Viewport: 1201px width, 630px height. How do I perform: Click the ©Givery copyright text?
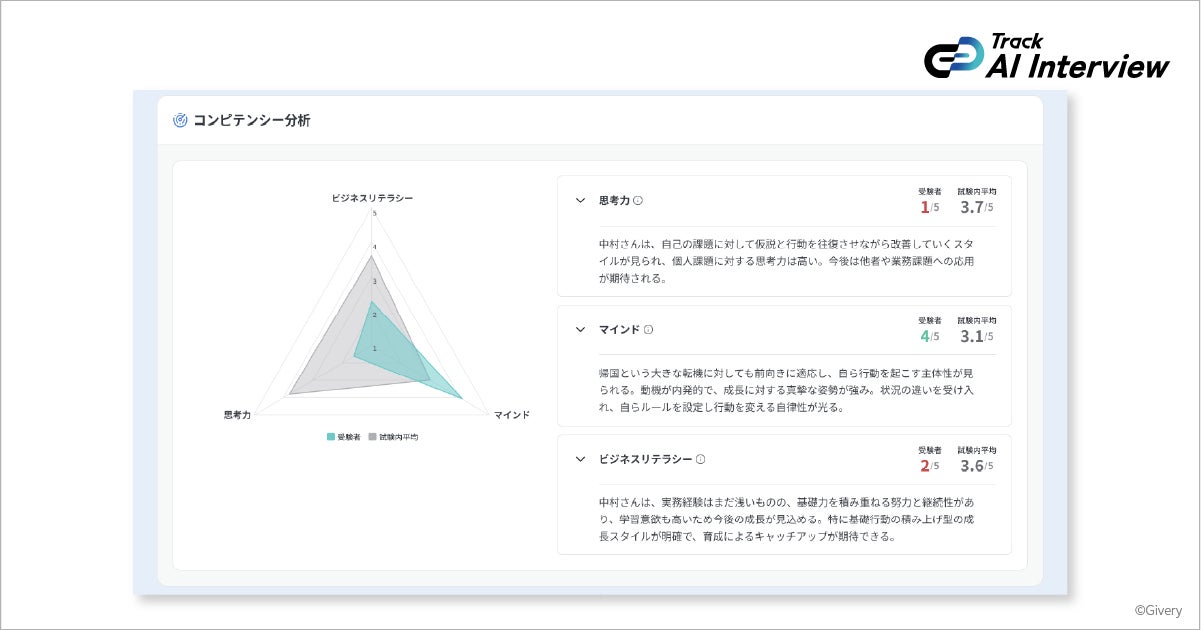(1158, 610)
